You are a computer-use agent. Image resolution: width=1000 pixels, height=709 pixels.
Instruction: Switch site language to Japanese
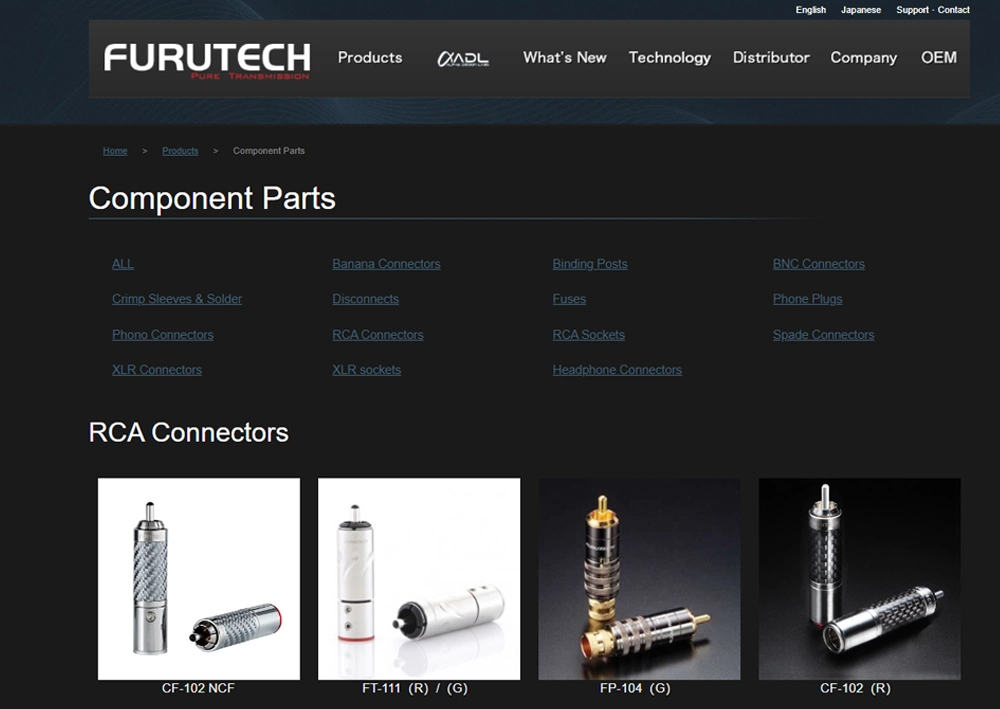tap(861, 10)
